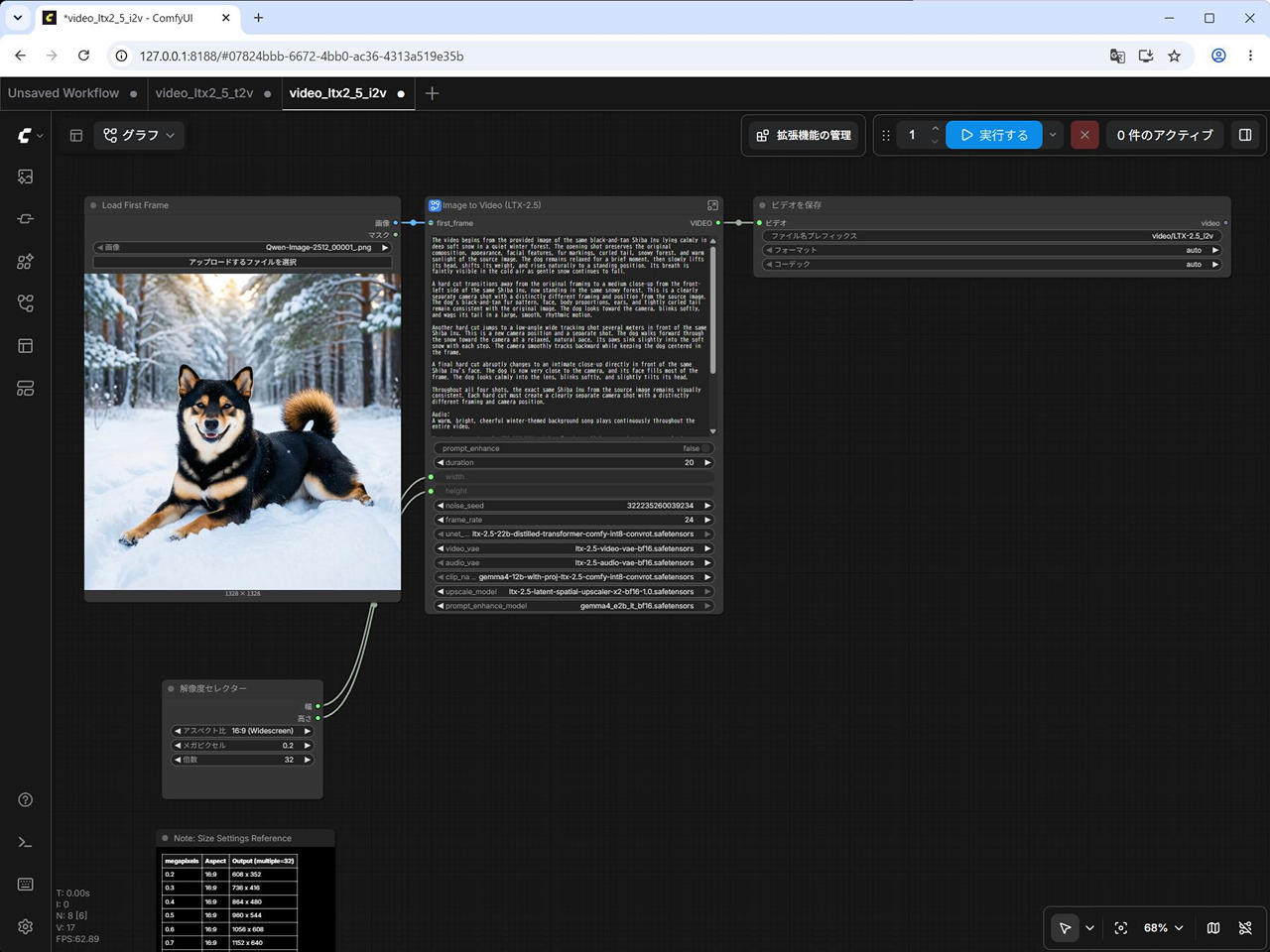Viewport: 1270px width, 952px height.
Task: Click the layout panel icon left of グラフ
Action: pos(75,135)
